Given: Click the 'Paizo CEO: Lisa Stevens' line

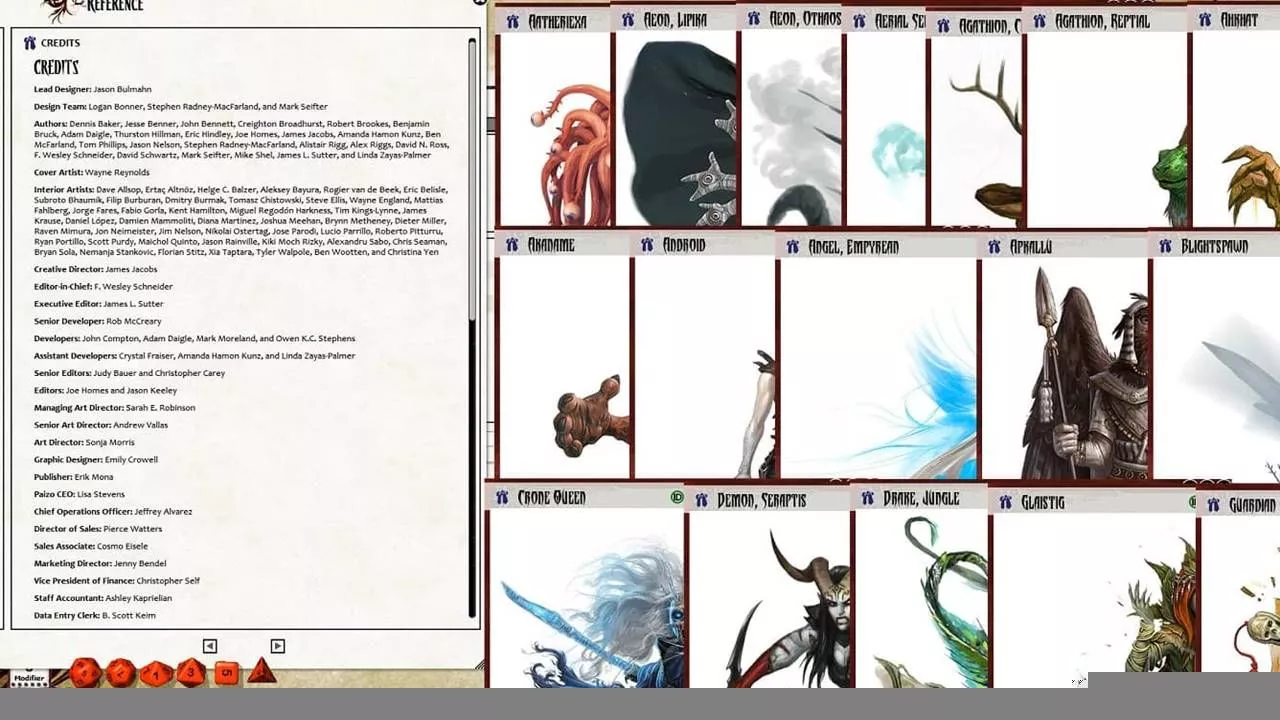Looking at the screenshot, I should [x=80, y=494].
